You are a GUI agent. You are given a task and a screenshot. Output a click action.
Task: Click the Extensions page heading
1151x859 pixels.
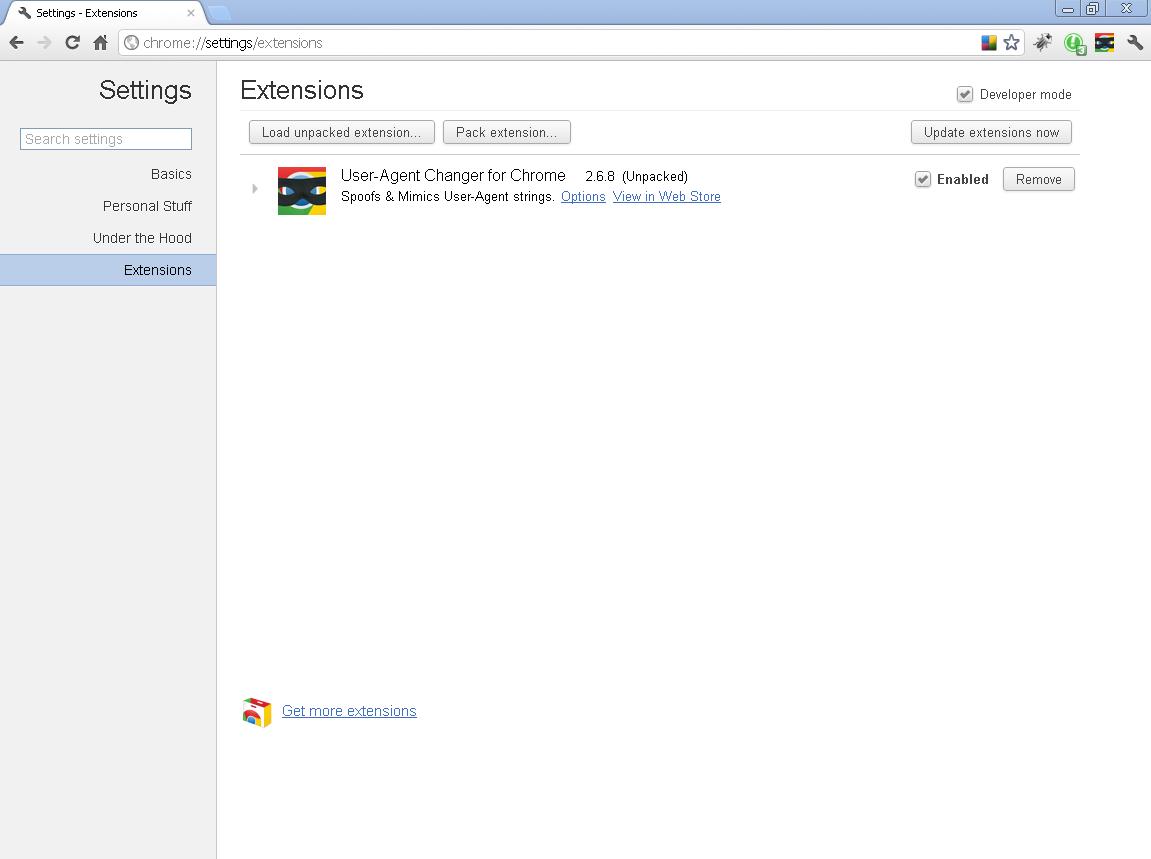(302, 90)
